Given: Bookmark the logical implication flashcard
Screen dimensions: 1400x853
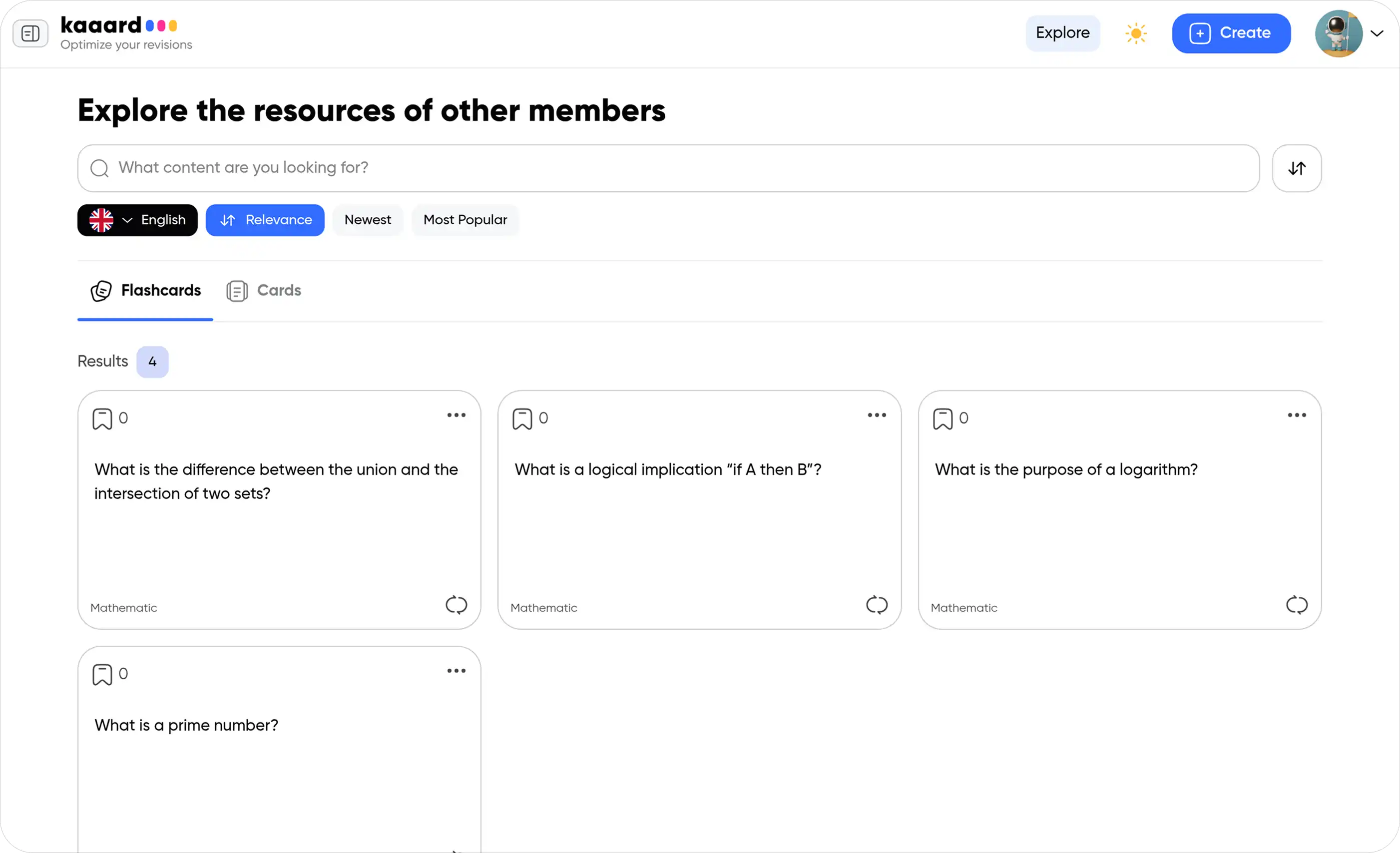Looking at the screenshot, I should 522,420.
